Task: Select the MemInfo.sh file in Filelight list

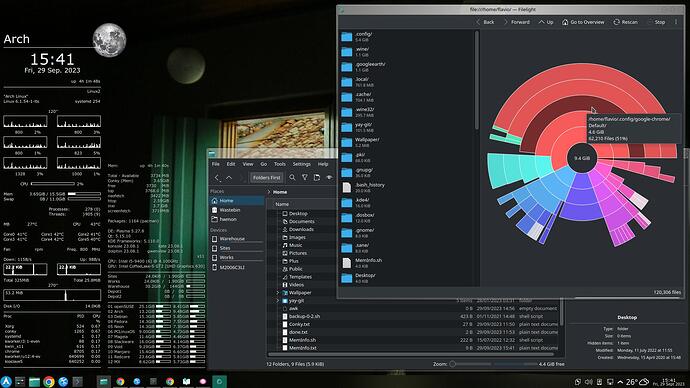Action: coord(407,263)
